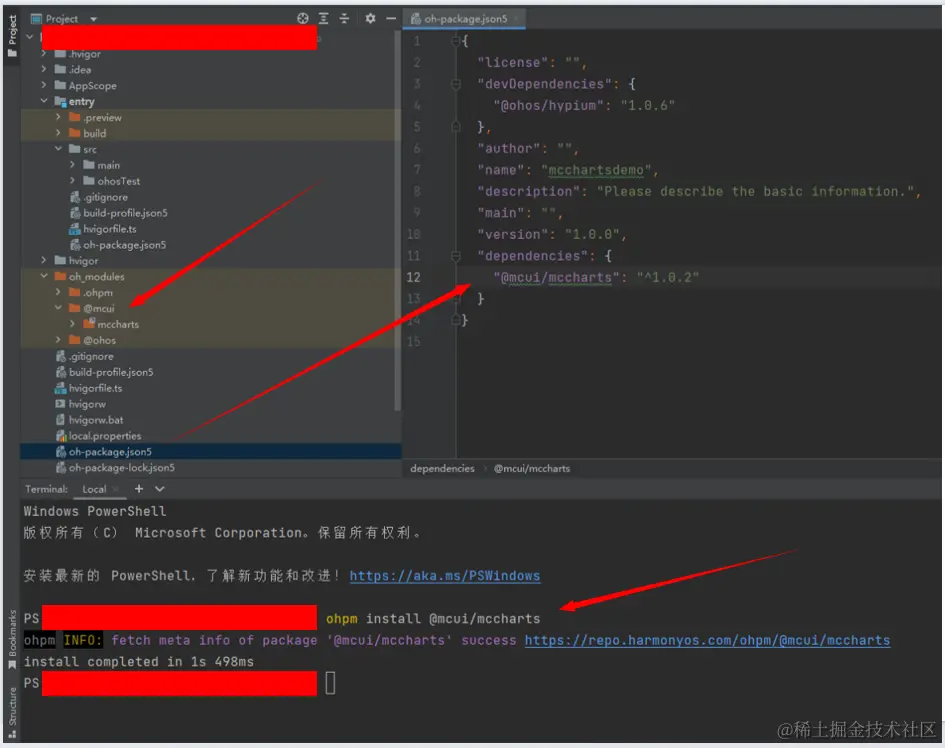Viewport: 945px width, 748px height.
Task: Open local.properties file
Action: coord(105,436)
